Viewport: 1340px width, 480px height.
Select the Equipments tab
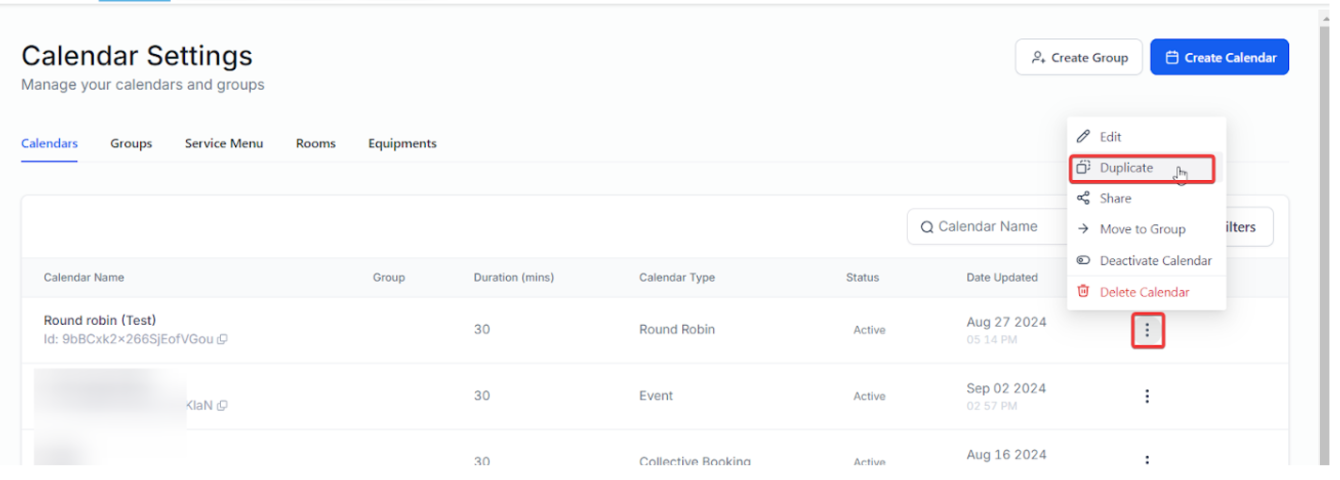click(x=402, y=143)
